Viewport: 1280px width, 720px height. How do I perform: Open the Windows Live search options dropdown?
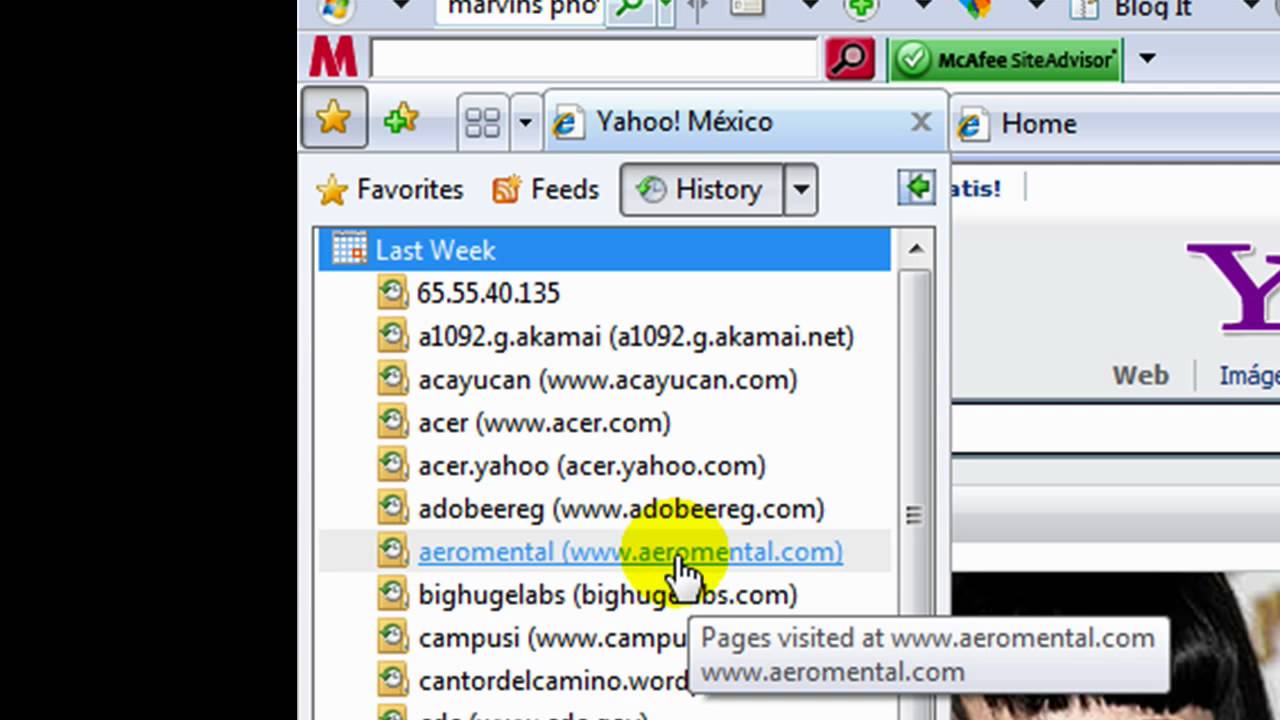click(667, 9)
